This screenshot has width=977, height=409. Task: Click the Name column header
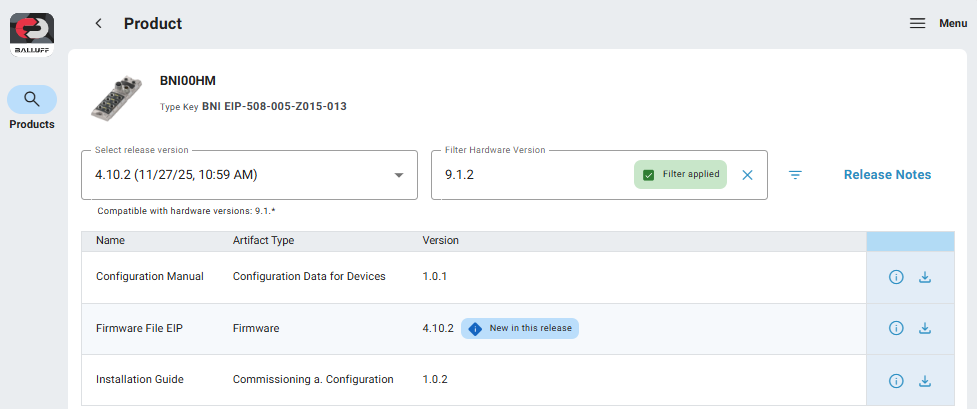coord(110,241)
